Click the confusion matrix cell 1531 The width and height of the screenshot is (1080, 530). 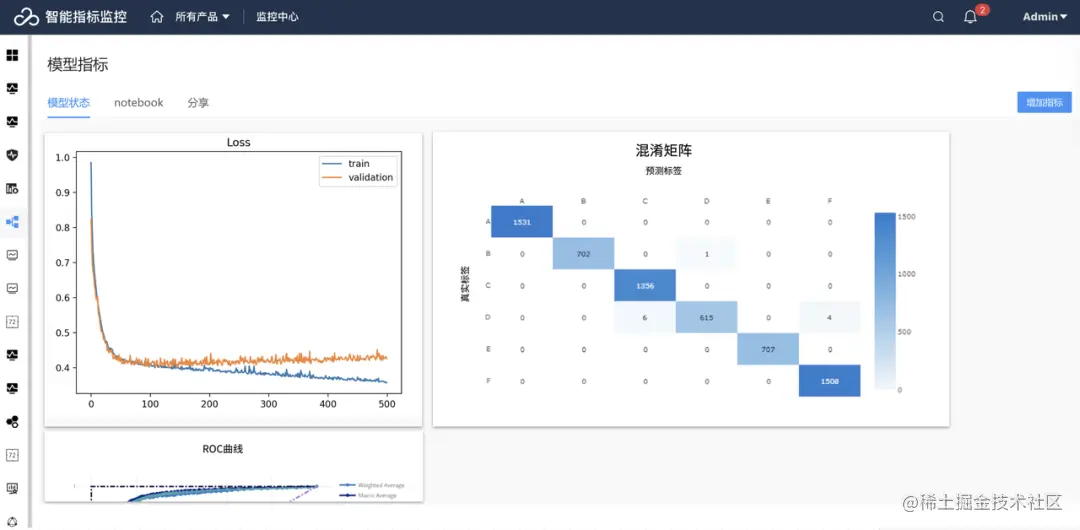(x=521, y=222)
